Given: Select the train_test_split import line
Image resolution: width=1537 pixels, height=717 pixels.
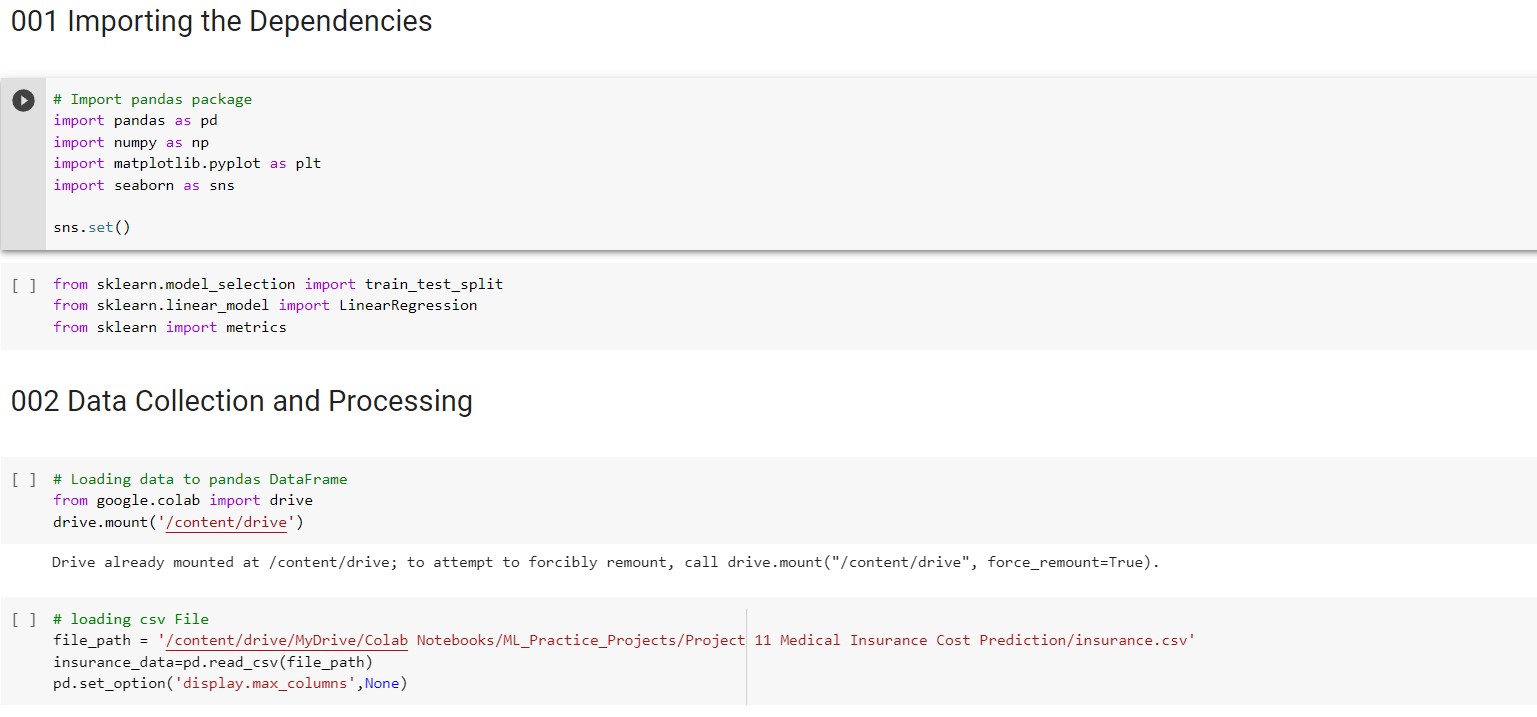Looking at the screenshot, I should [277, 284].
